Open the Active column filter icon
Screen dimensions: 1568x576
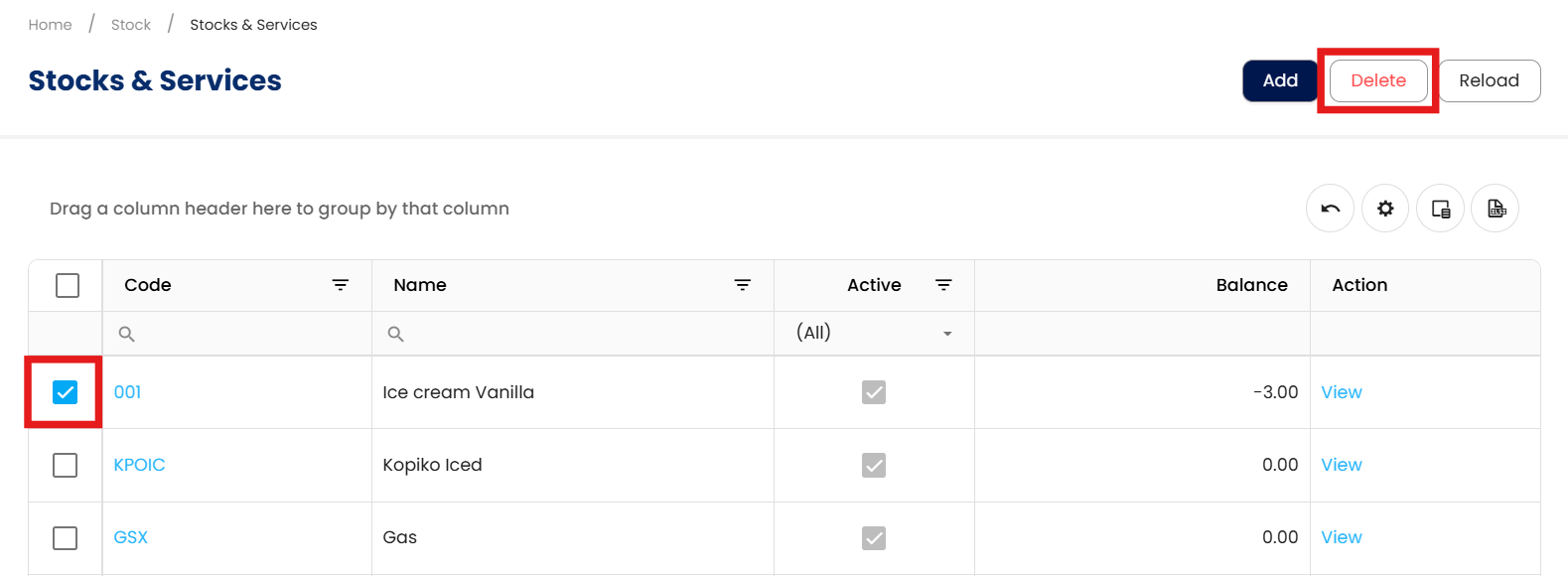[943, 285]
